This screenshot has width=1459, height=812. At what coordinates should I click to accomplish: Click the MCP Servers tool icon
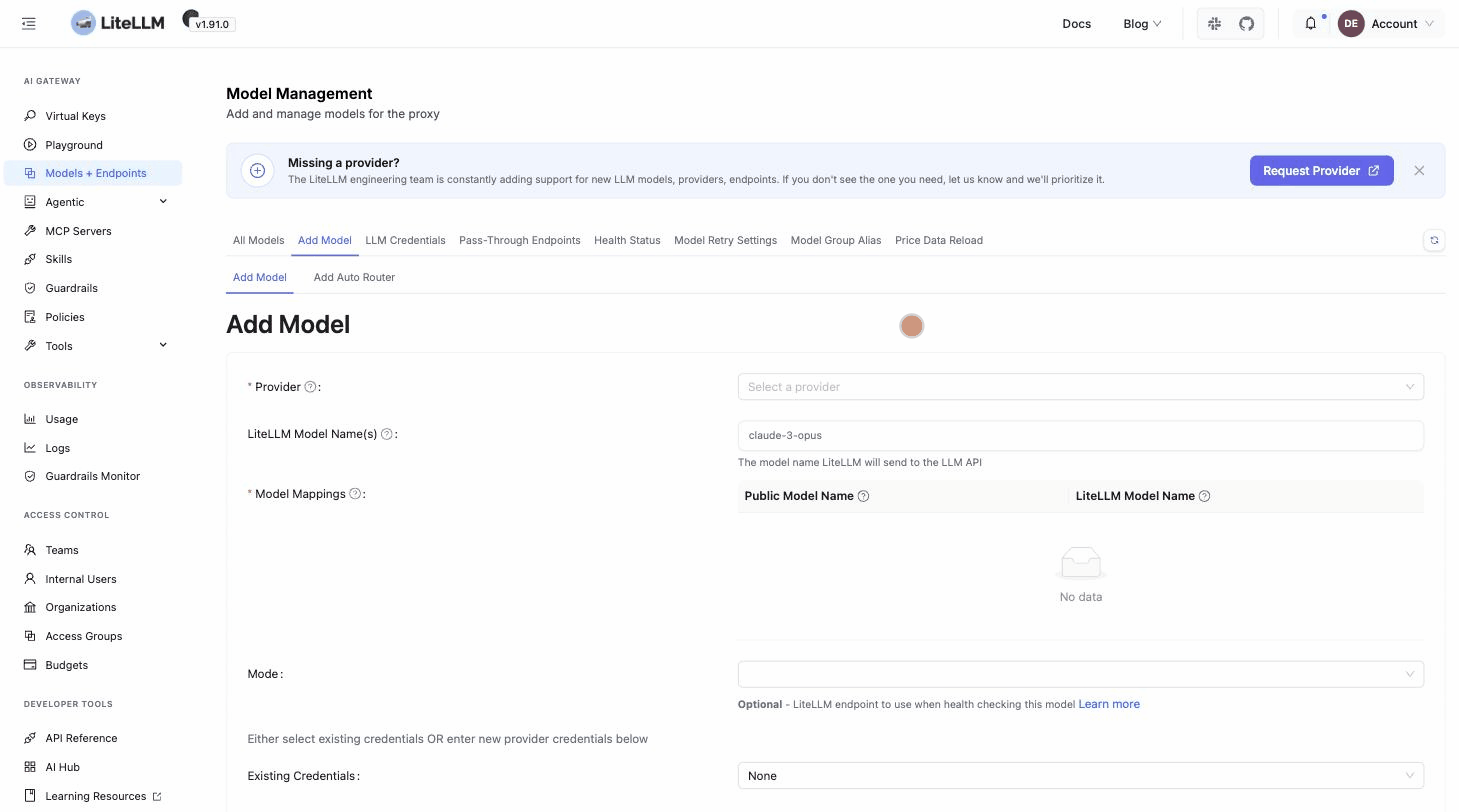click(x=30, y=231)
